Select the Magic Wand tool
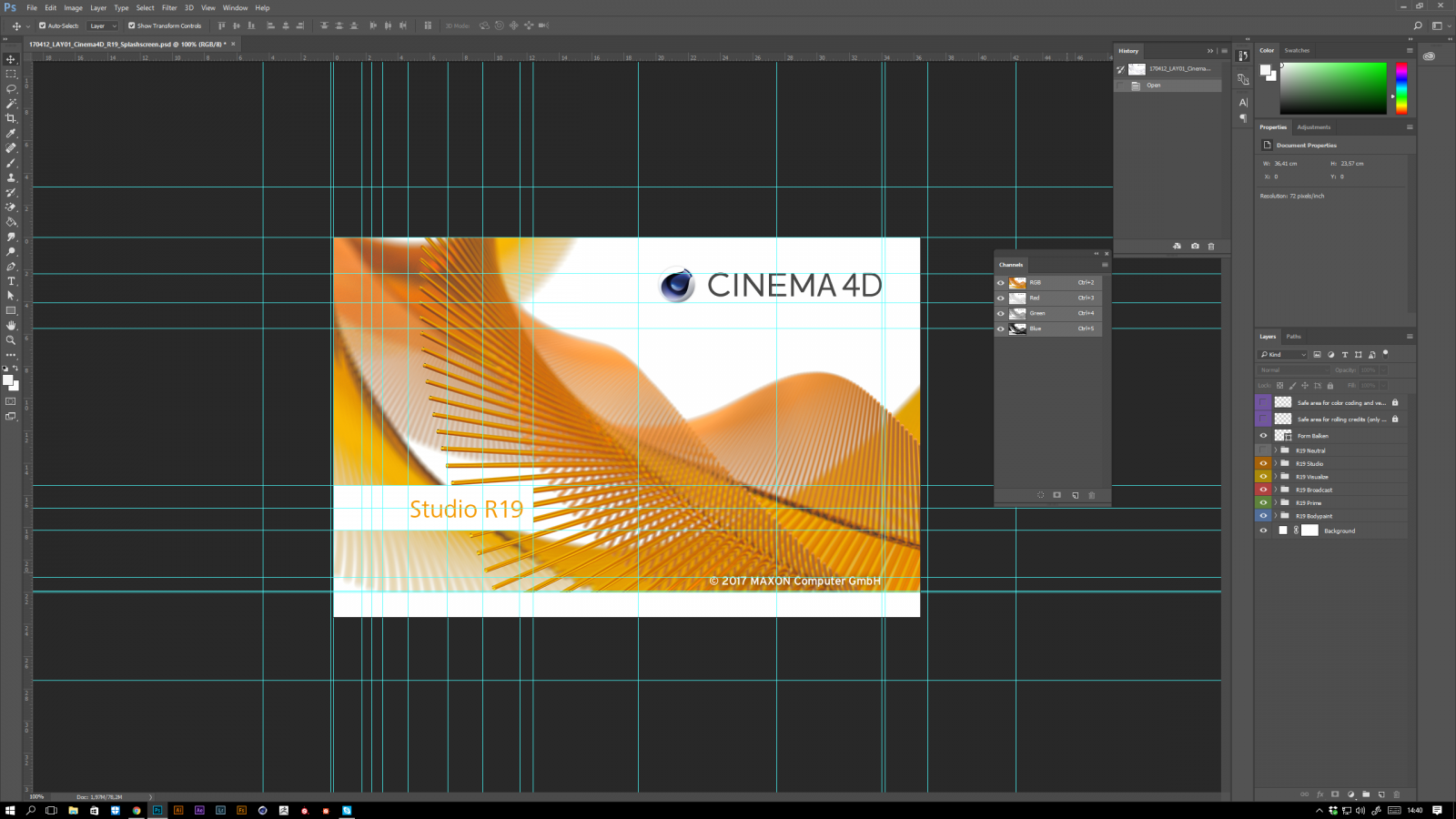The height and width of the screenshot is (819, 1456). tap(11, 104)
